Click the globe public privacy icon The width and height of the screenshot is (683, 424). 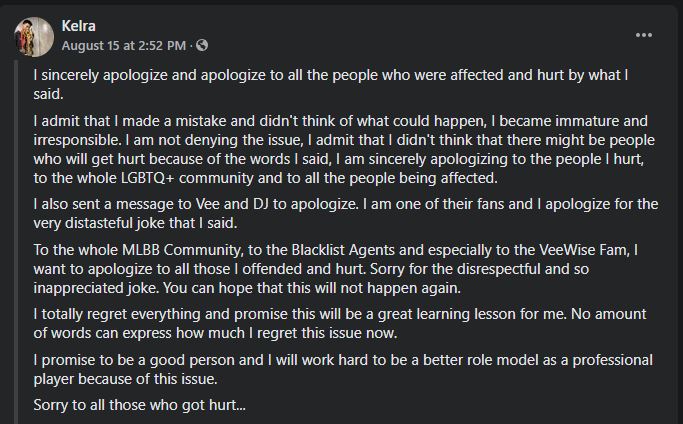202,45
